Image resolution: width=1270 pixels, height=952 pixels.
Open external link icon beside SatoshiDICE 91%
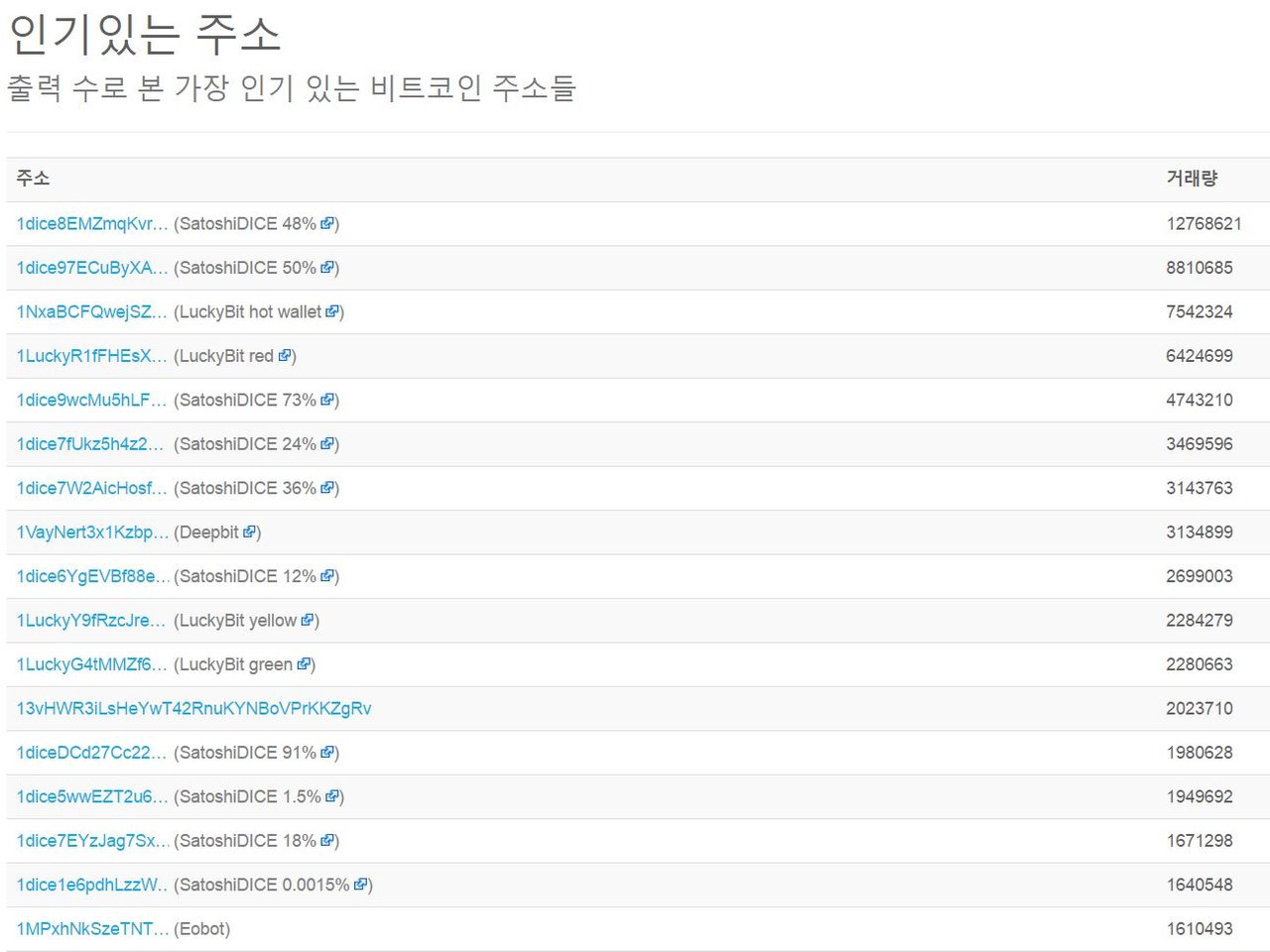pyautogui.click(x=327, y=753)
